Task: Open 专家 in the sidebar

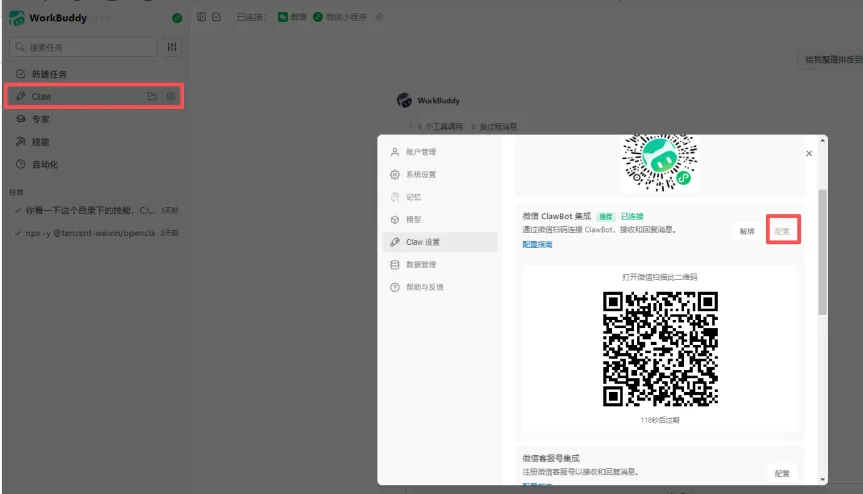Action: click(94, 119)
